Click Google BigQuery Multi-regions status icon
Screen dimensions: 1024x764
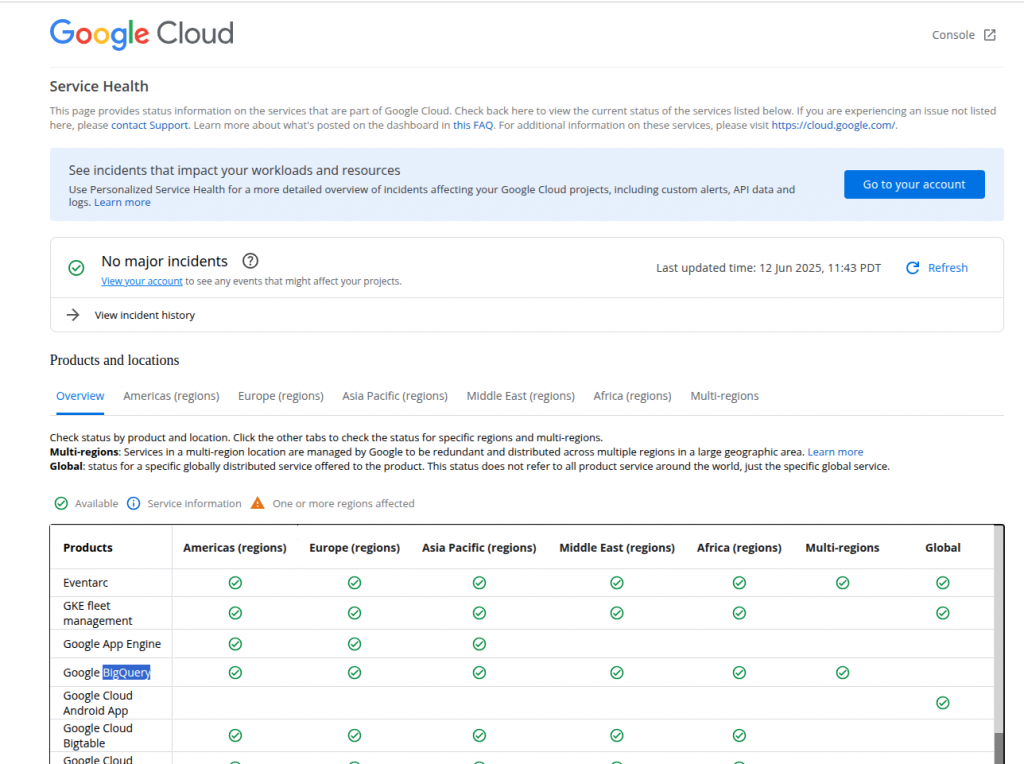coord(842,673)
